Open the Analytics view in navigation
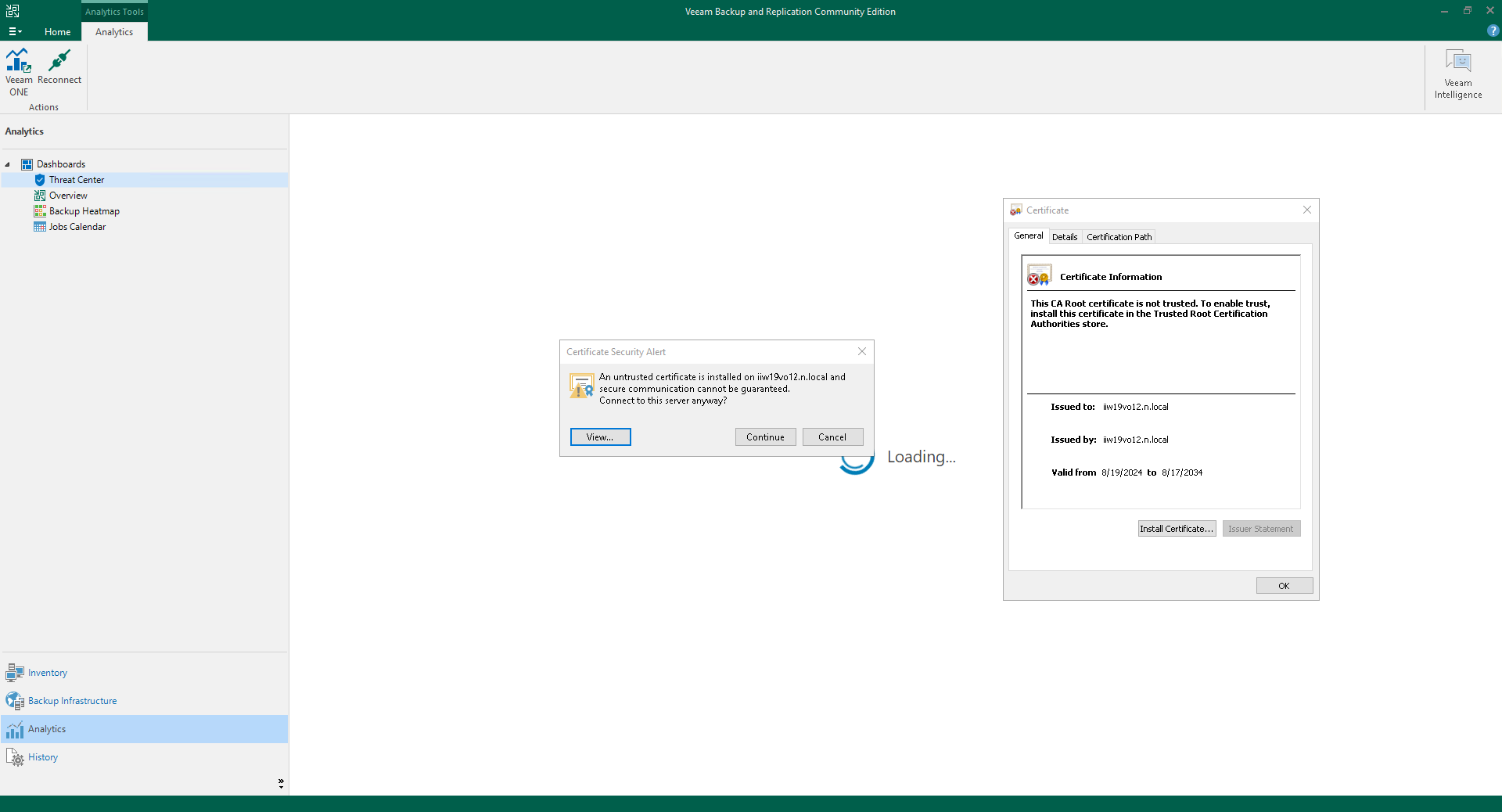 point(145,729)
